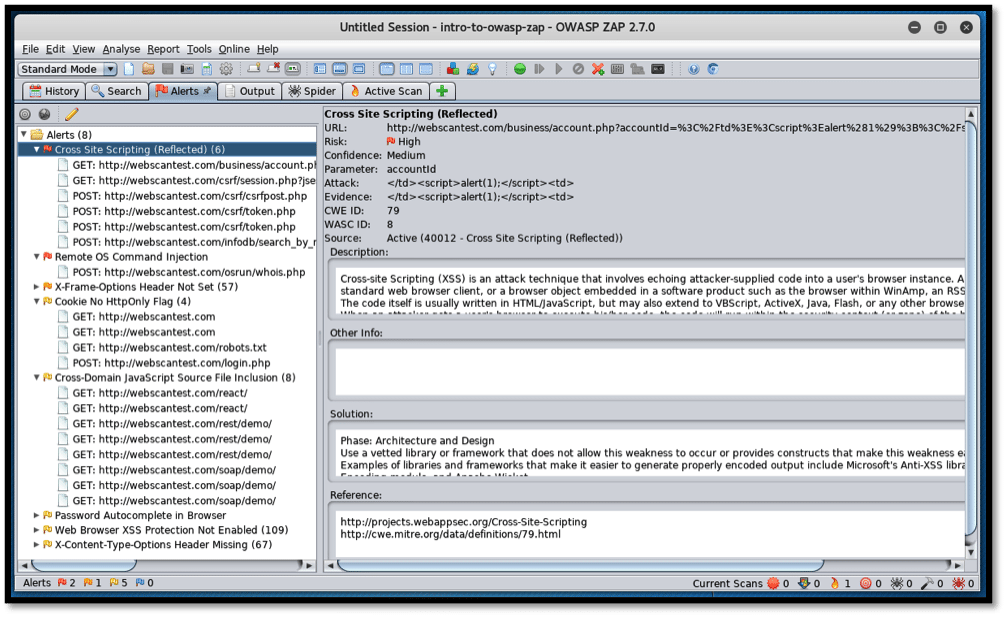1006x617 pixels.
Task: Click the light bulb icon in toolbar
Action: pos(492,69)
